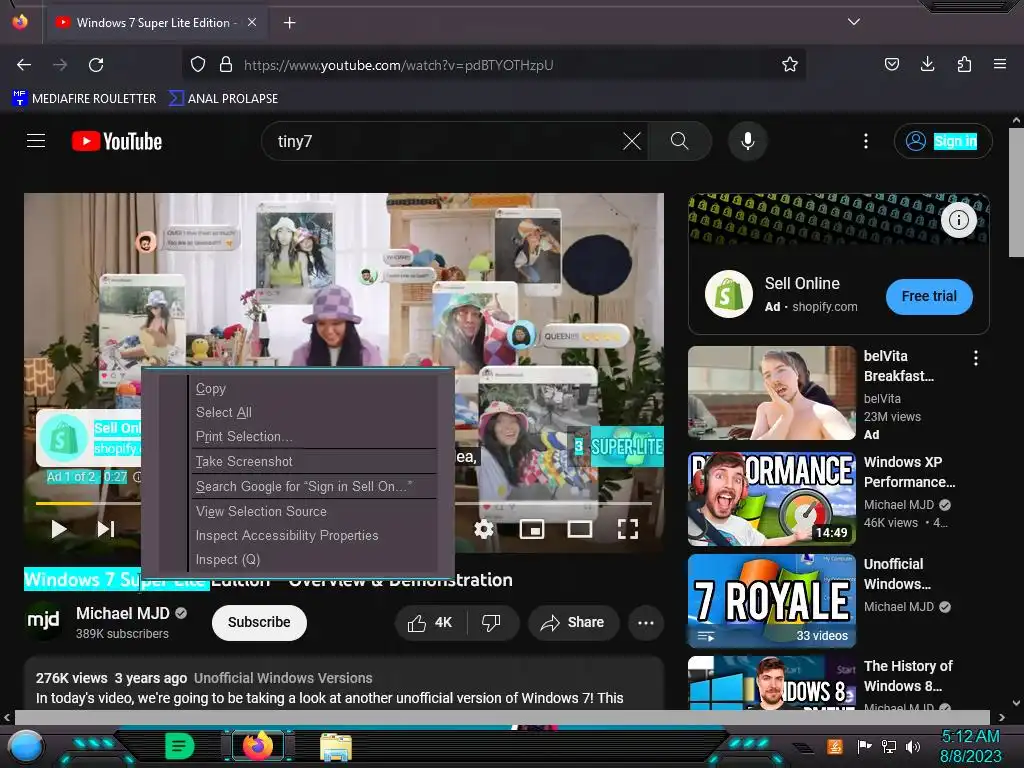This screenshot has width=1024, height=768.
Task: Open The History of Windows 8 video
Action: [x=771, y=682]
